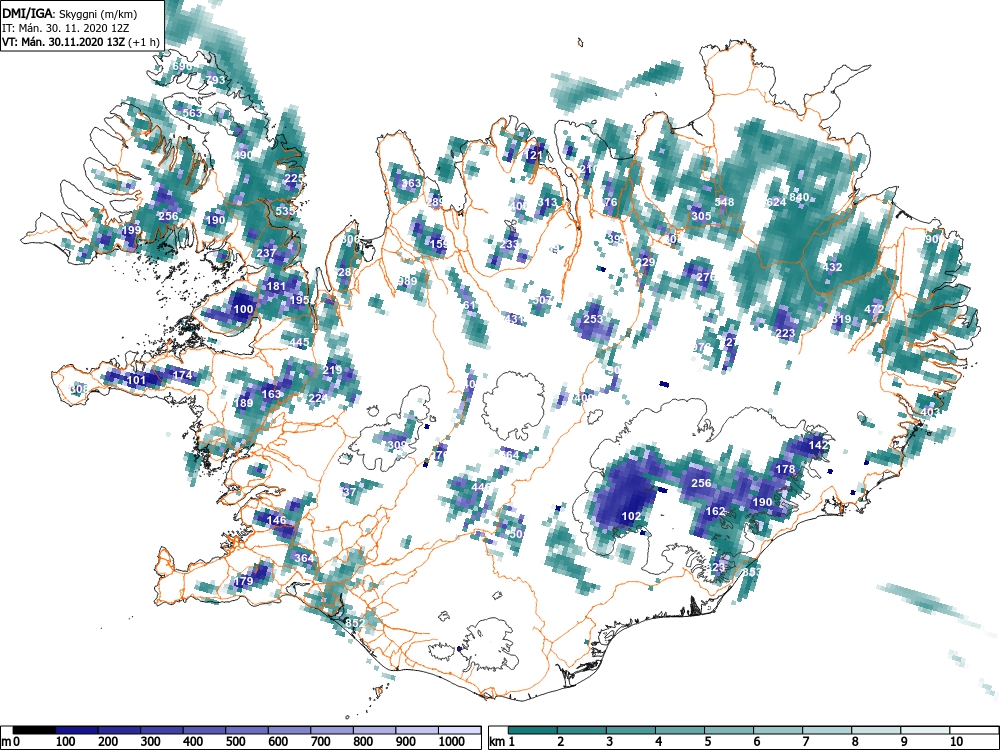
Task: Click the map value '535' in the Westfjords
Action: click(285, 211)
